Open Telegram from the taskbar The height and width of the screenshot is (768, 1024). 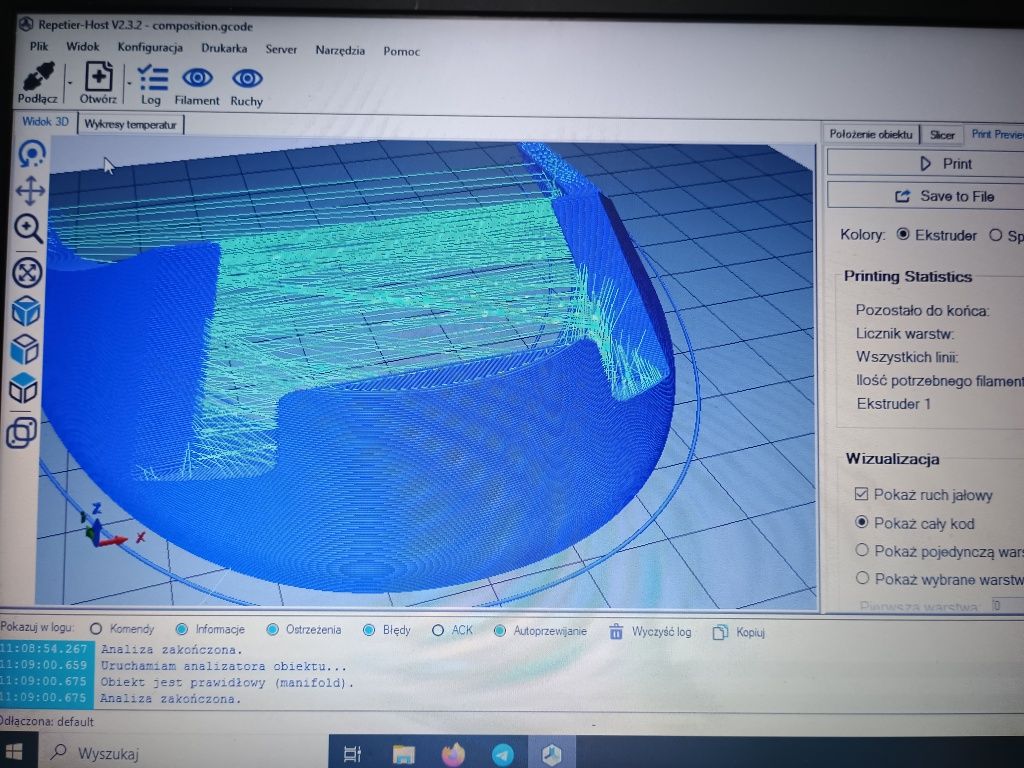(x=502, y=755)
